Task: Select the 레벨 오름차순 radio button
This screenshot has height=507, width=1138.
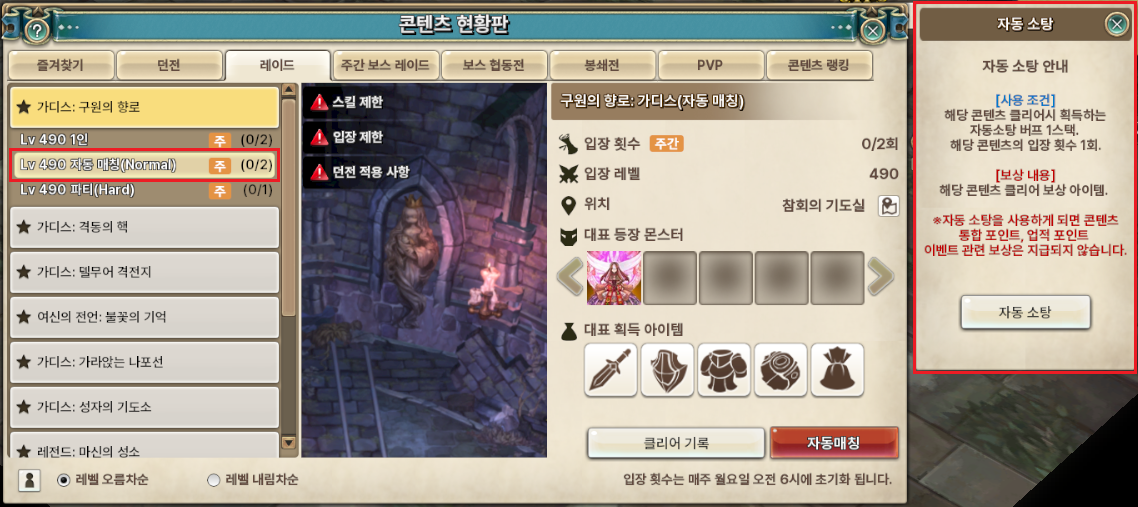Action: 63,480
